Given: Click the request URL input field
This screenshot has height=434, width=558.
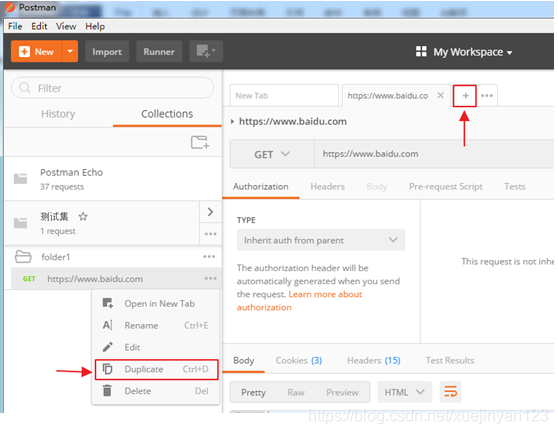Looking at the screenshot, I should (434, 154).
